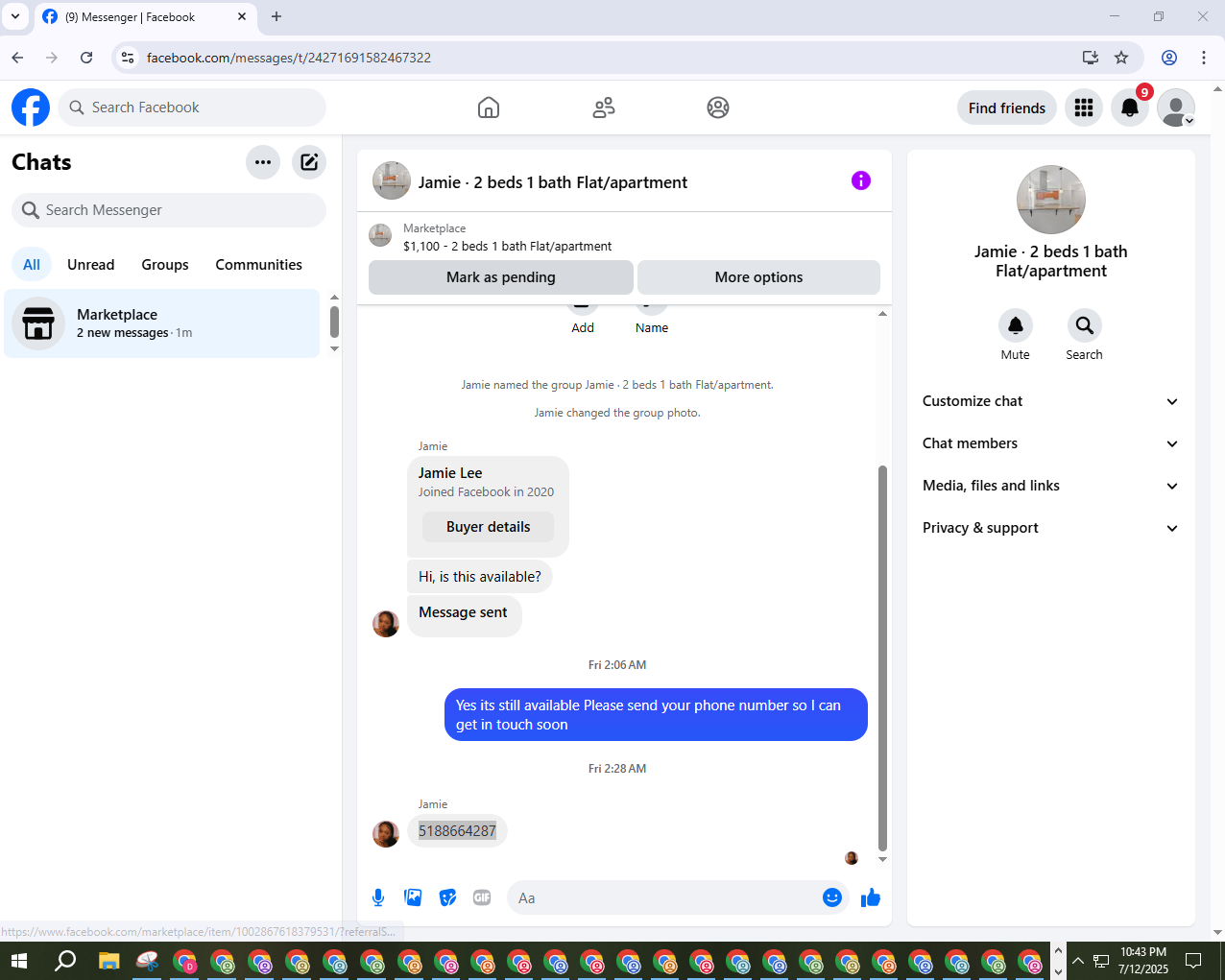This screenshot has width=1225, height=980.
Task: Open the tab search dropdown arrow
Action: point(15,16)
